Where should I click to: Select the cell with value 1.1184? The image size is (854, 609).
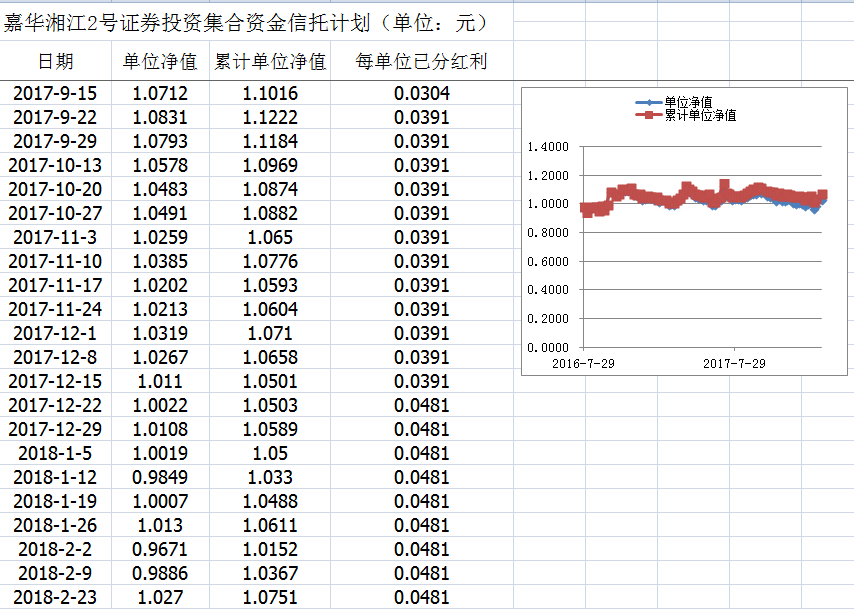[270, 142]
